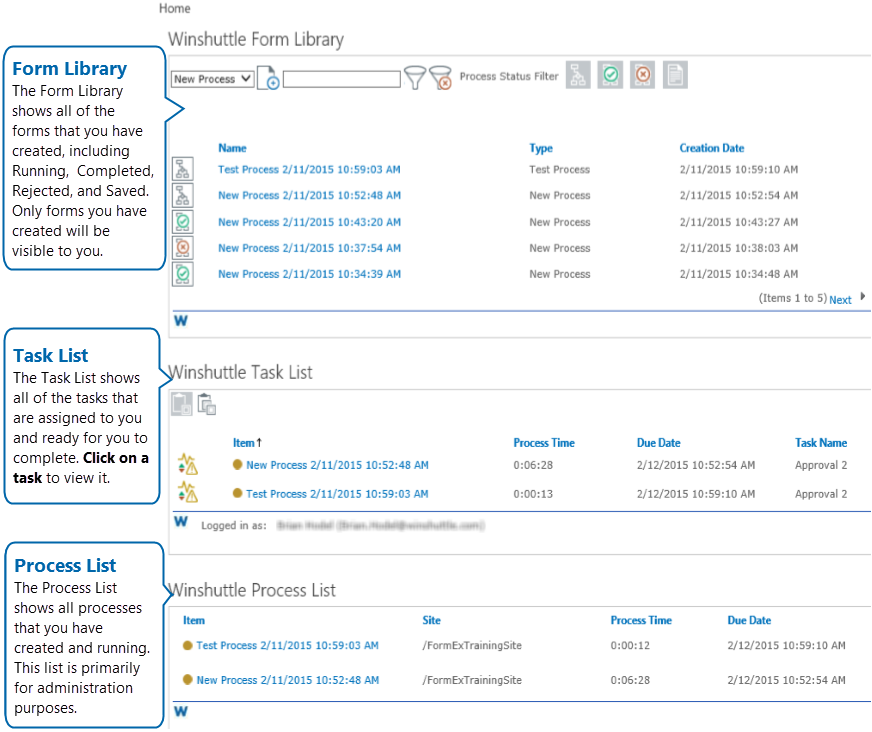Go to the Home breadcrumb
This screenshot has height=732, width=872.
tap(175, 8)
